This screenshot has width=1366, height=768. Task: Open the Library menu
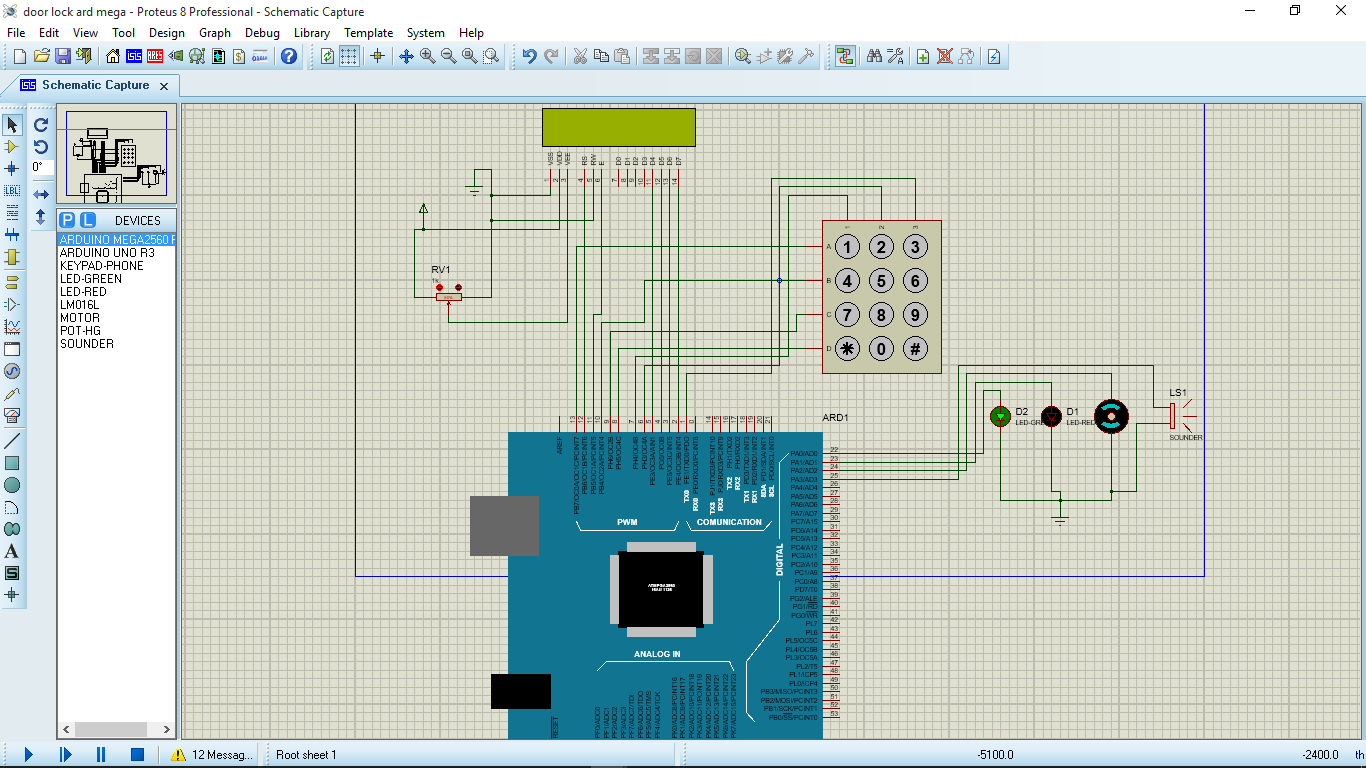coord(311,33)
